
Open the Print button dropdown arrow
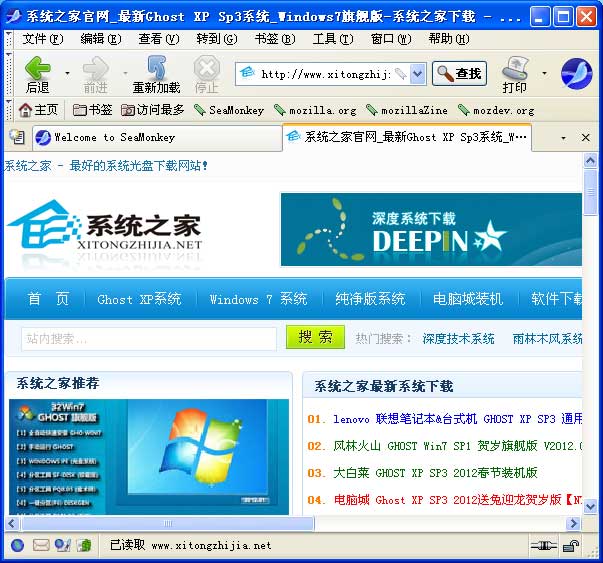coord(544,73)
